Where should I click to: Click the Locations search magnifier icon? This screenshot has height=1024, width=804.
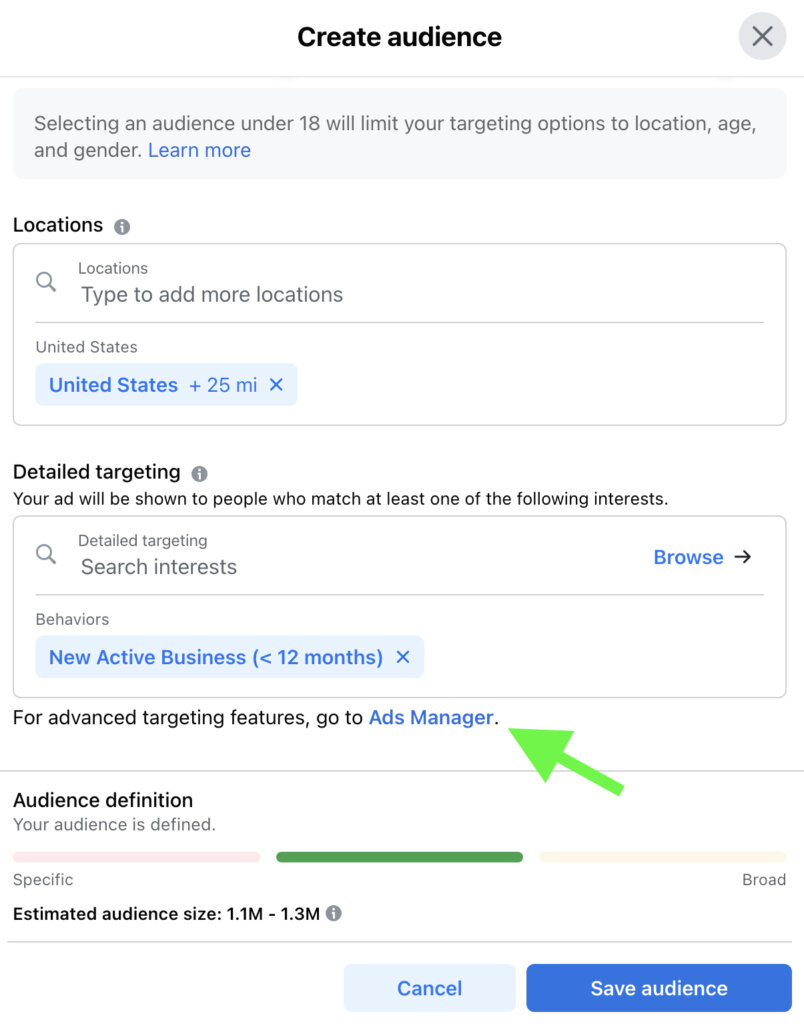pos(45,281)
